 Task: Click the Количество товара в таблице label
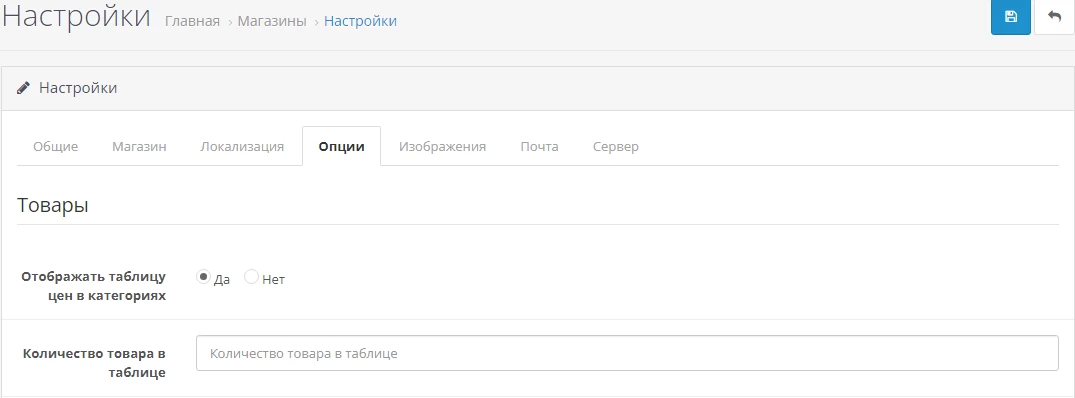[x=95, y=363]
